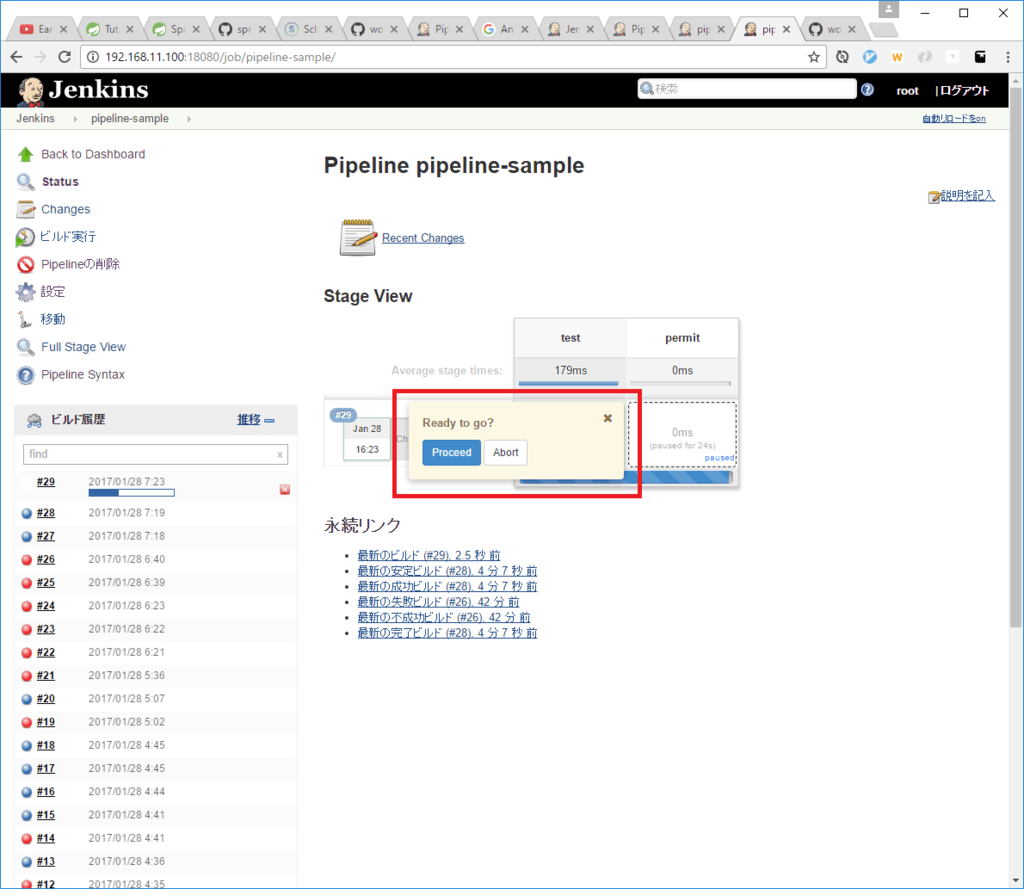Toggle auto-reload with 自動リロードをon link
Viewport: 1024px width, 889px height.
click(x=953, y=119)
